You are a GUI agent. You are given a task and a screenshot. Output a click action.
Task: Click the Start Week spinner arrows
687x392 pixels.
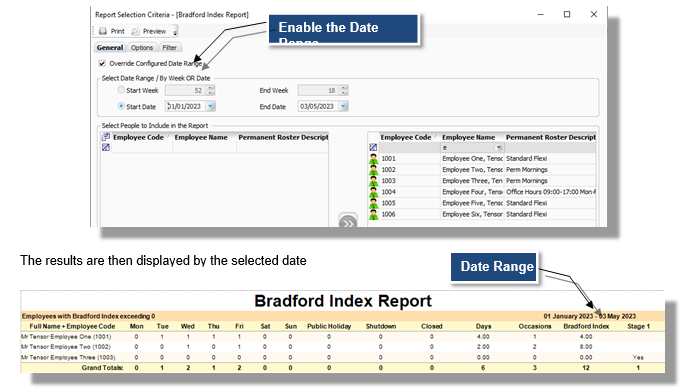tap(211, 90)
